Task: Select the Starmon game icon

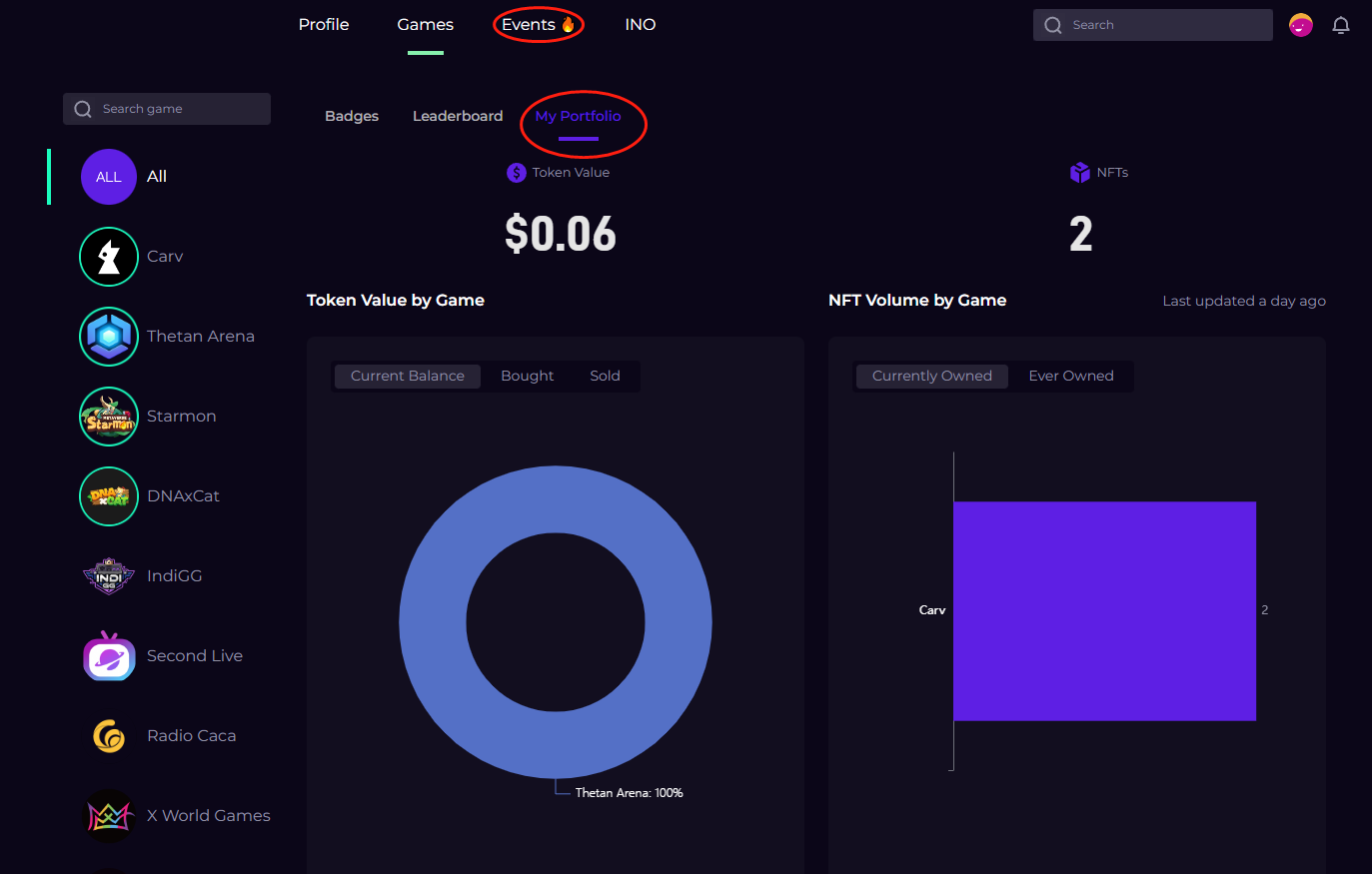Action: point(109,417)
